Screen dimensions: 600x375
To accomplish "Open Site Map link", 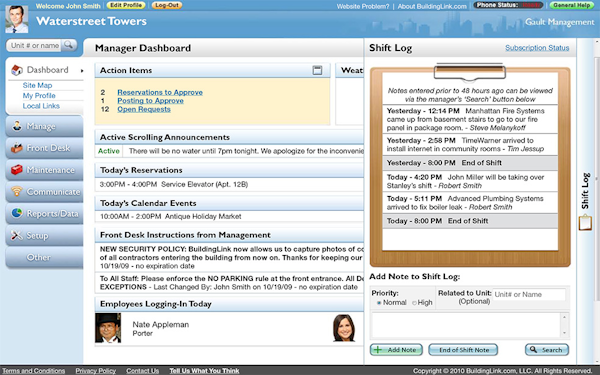I will click(37, 85).
